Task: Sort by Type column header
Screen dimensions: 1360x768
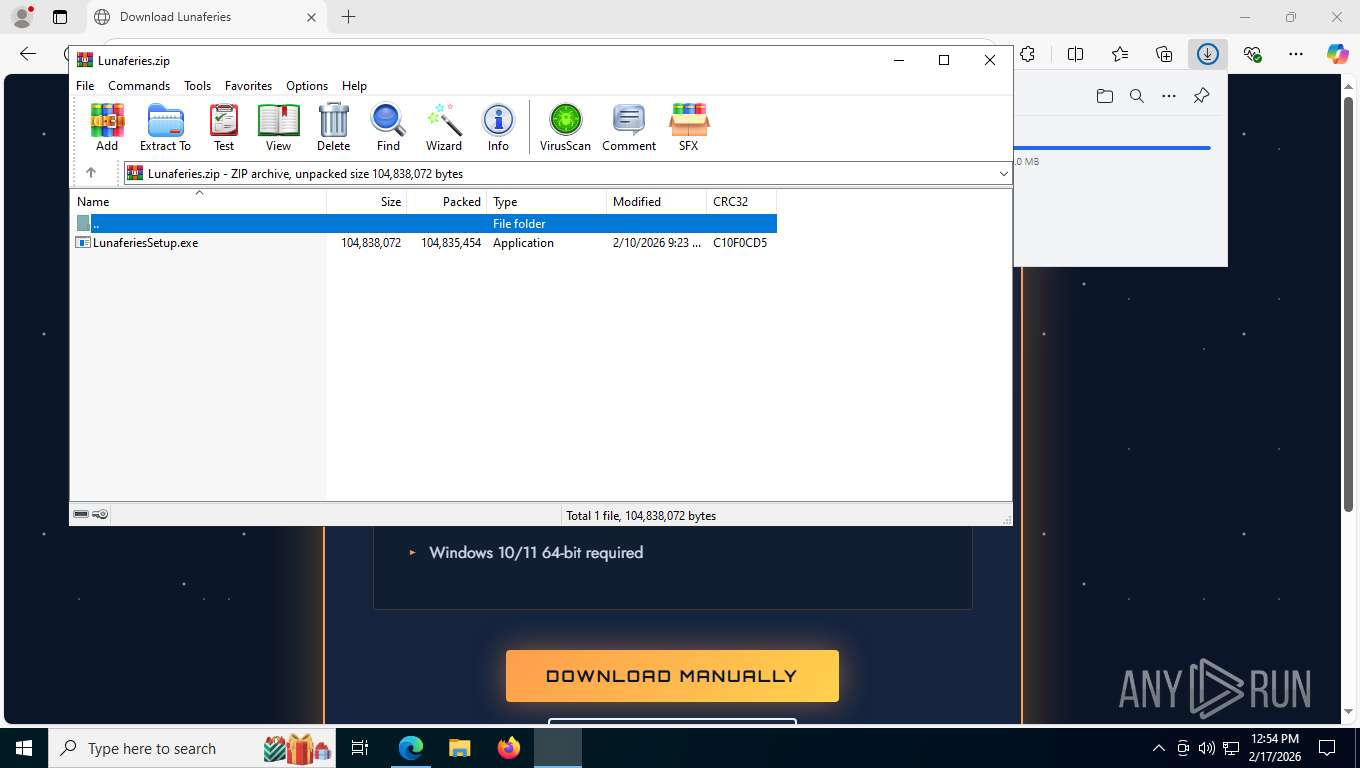Action: coord(547,201)
